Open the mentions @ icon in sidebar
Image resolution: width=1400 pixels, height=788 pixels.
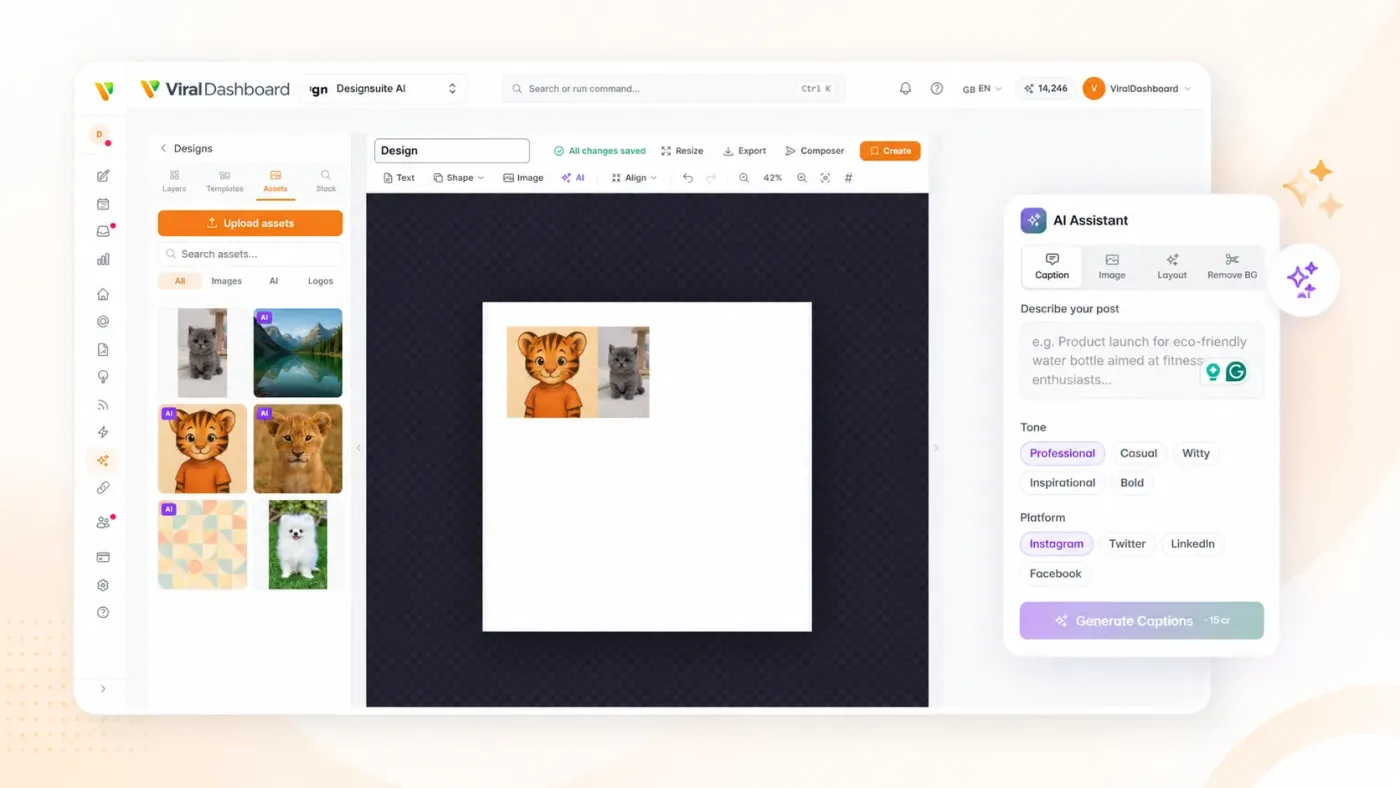pos(103,322)
